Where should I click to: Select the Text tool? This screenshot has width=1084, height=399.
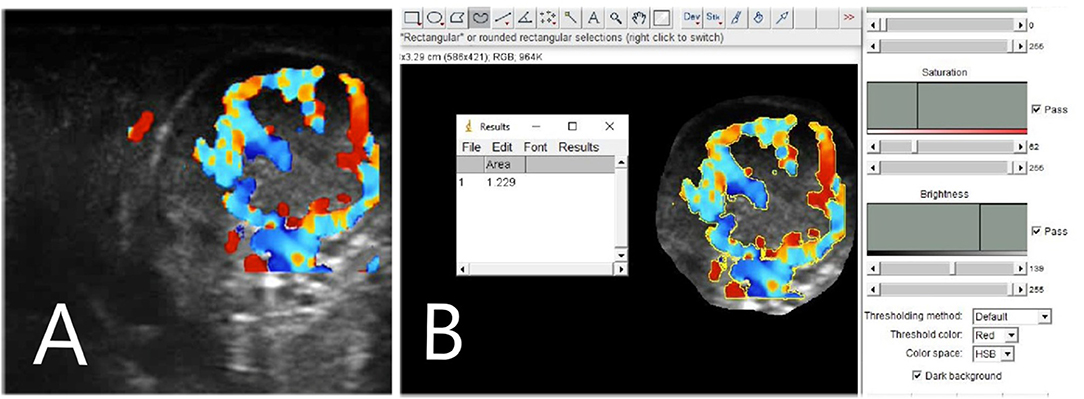pos(592,18)
